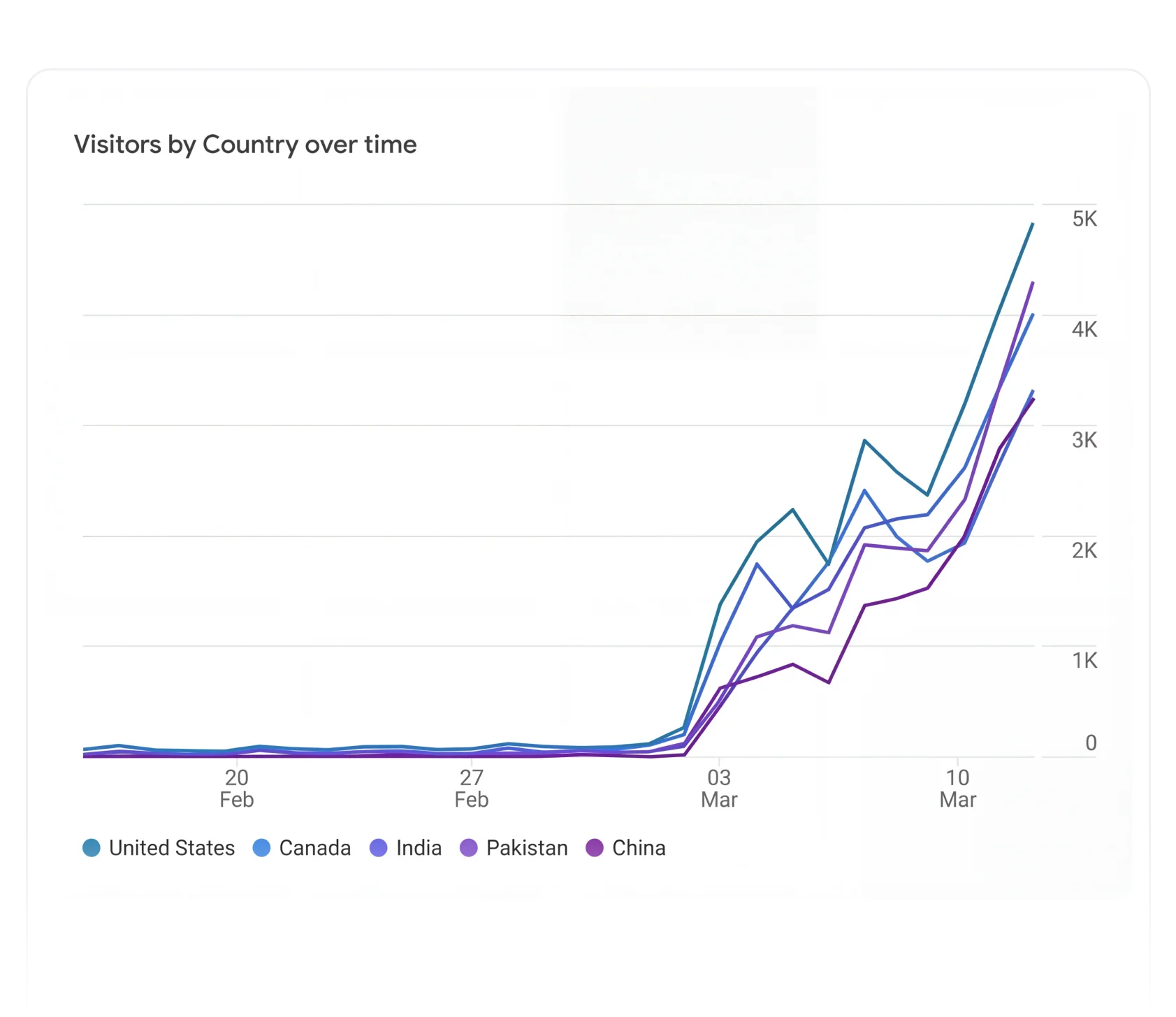Select the 03 Mar date label

[x=719, y=789]
